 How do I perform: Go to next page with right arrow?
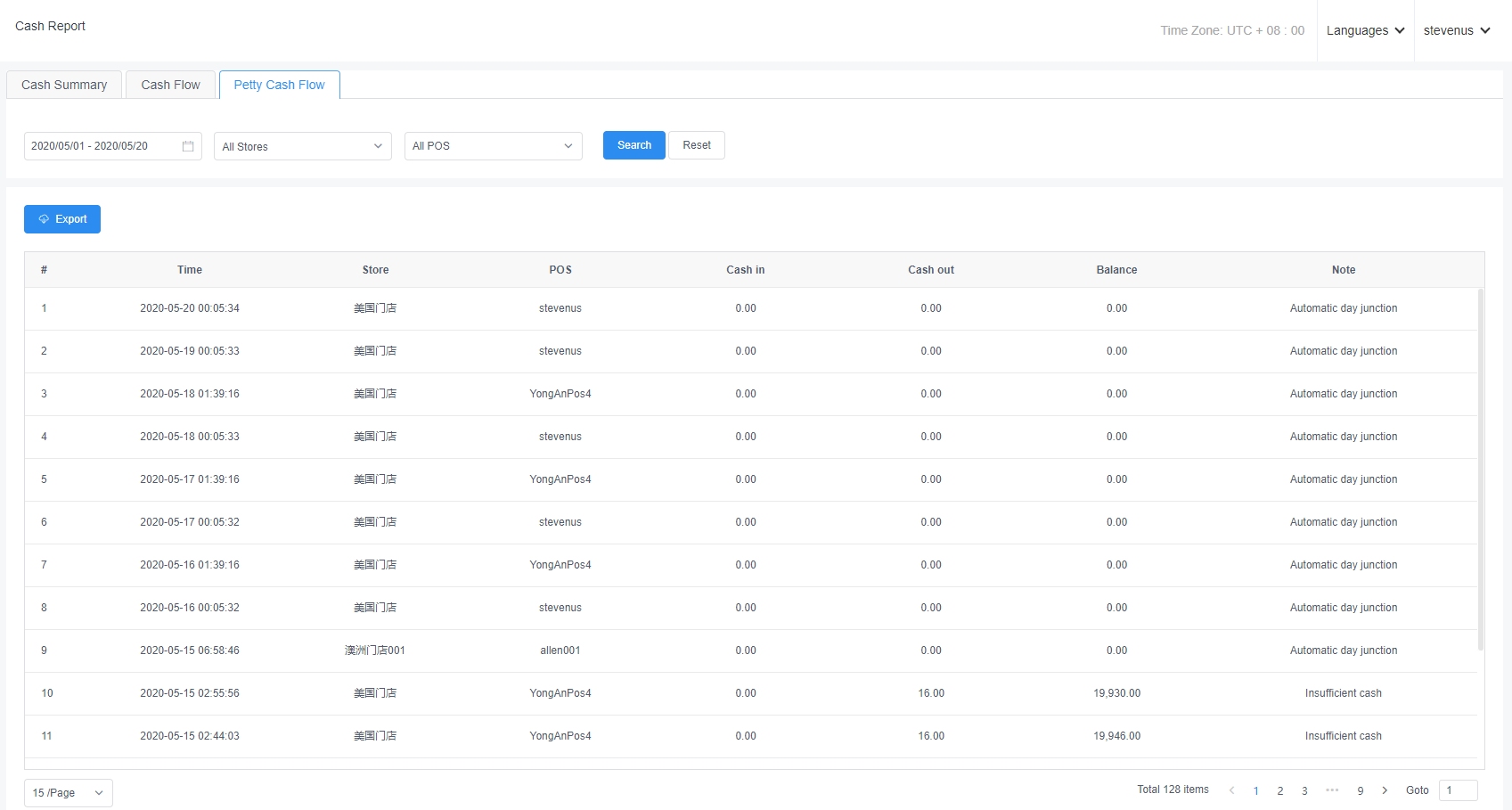[1385, 790]
